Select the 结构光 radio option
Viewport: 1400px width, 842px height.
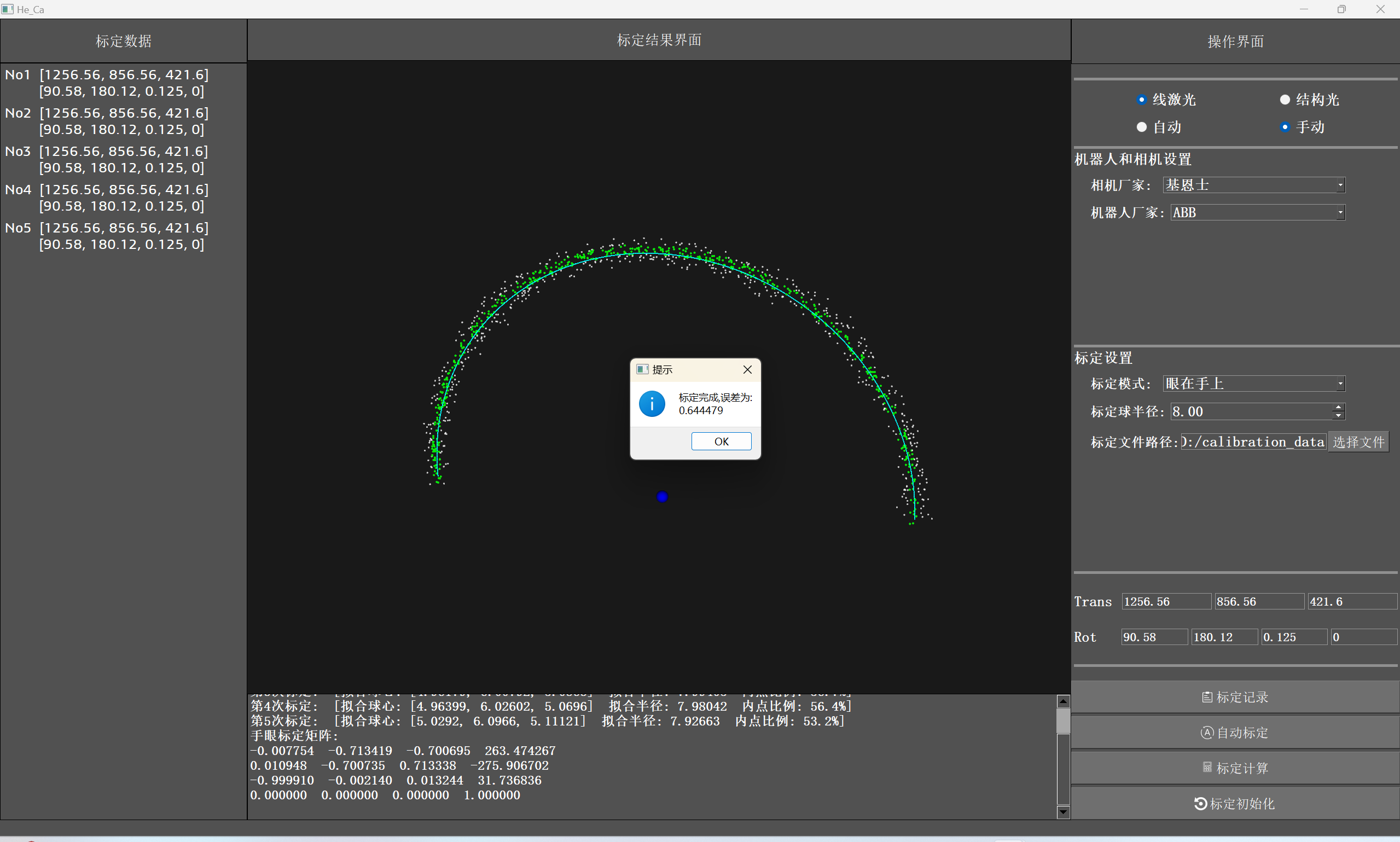(1285, 100)
